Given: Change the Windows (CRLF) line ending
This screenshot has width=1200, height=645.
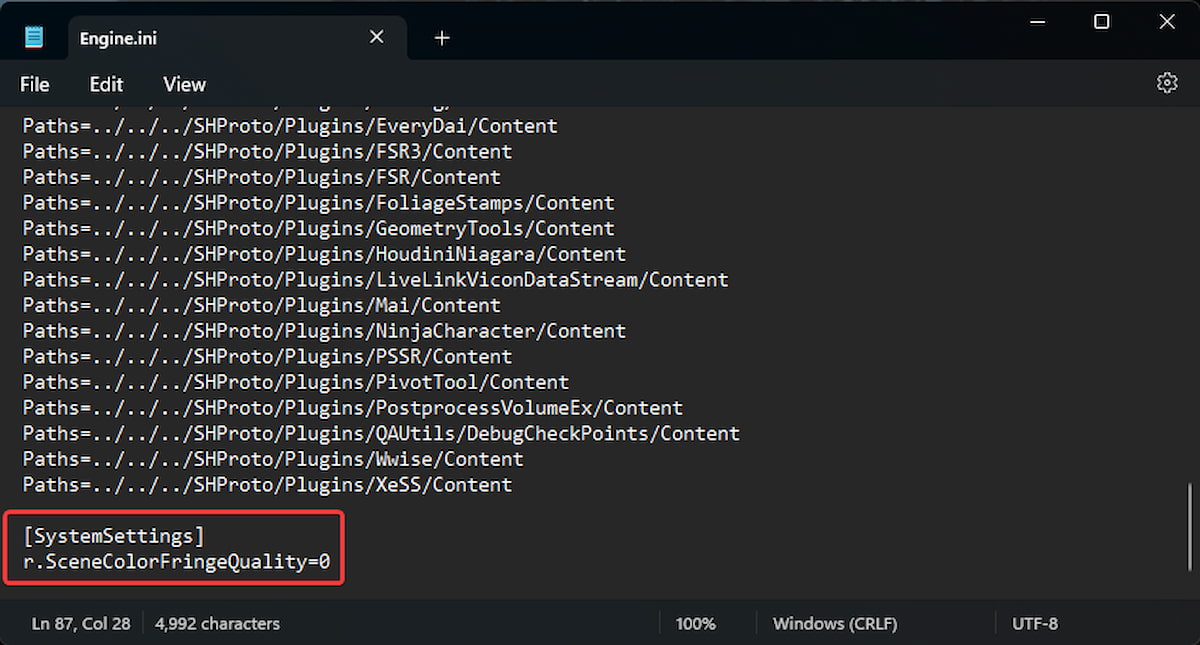Looking at the screenshot, I should pos(834,623).
